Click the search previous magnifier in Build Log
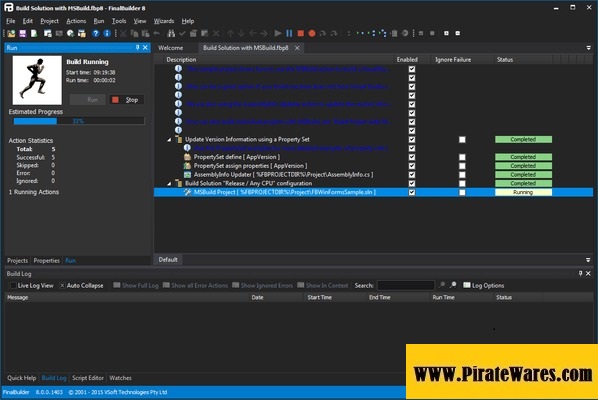Viewport: 598px width, 400px height. coord(442,285)
